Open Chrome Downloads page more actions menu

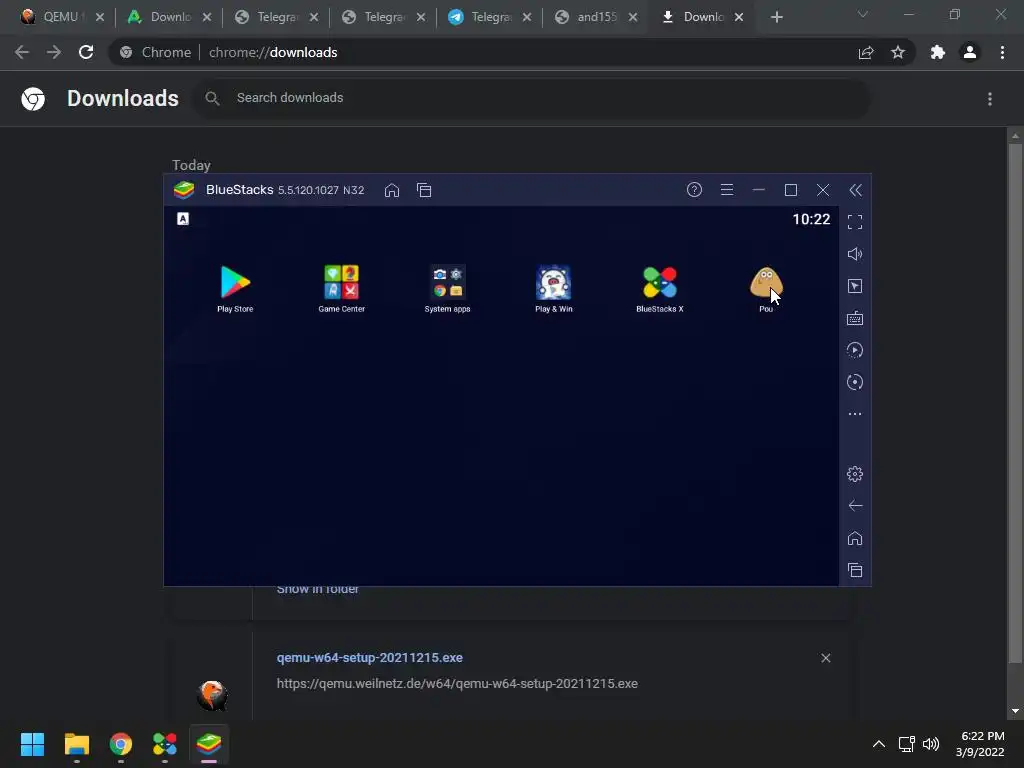pos(990,99)
